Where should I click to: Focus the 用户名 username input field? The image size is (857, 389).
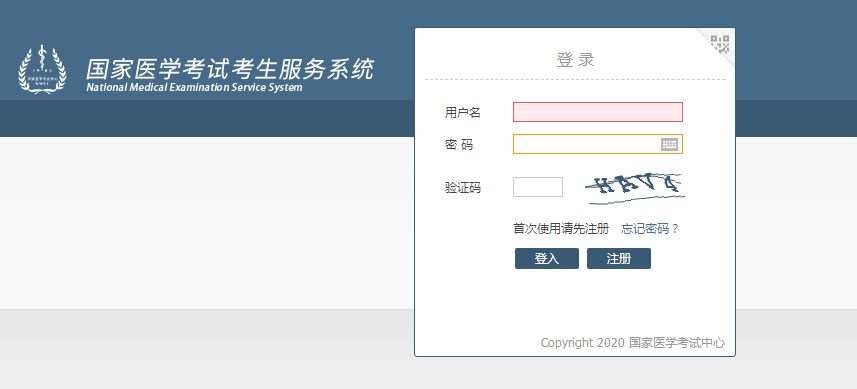click(598, 112)
